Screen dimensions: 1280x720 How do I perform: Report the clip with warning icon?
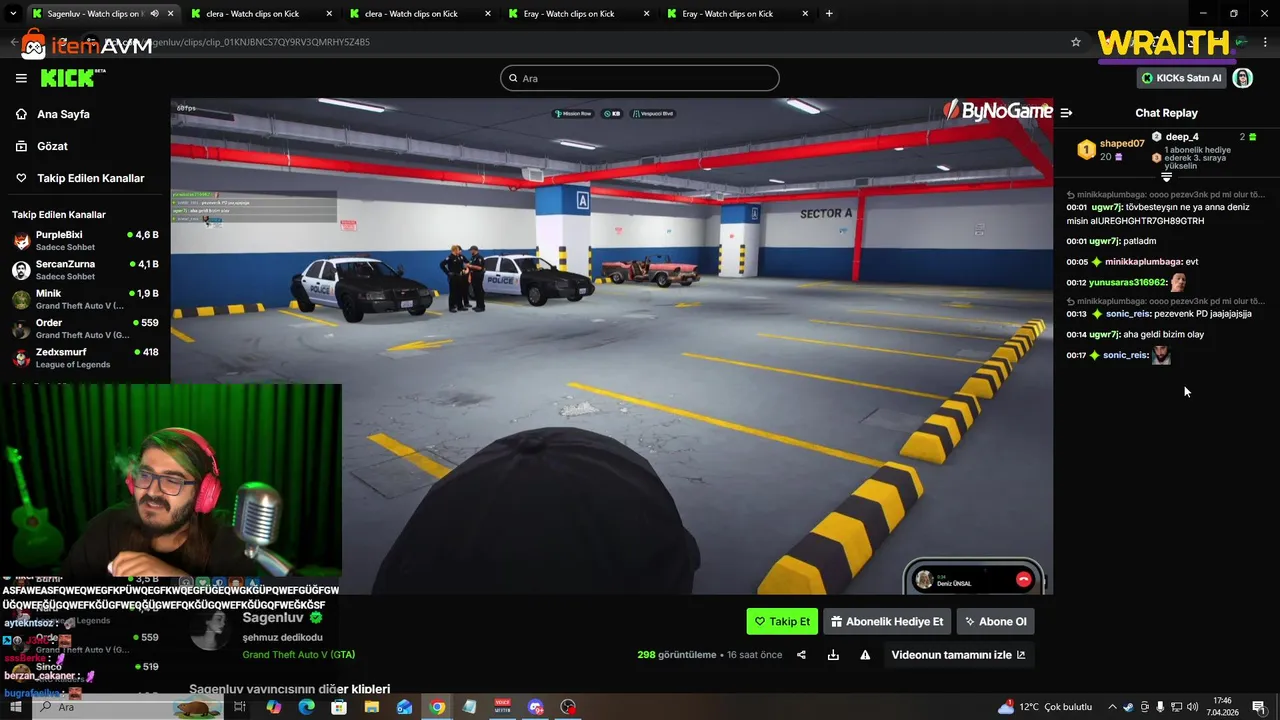click(865, 655)
